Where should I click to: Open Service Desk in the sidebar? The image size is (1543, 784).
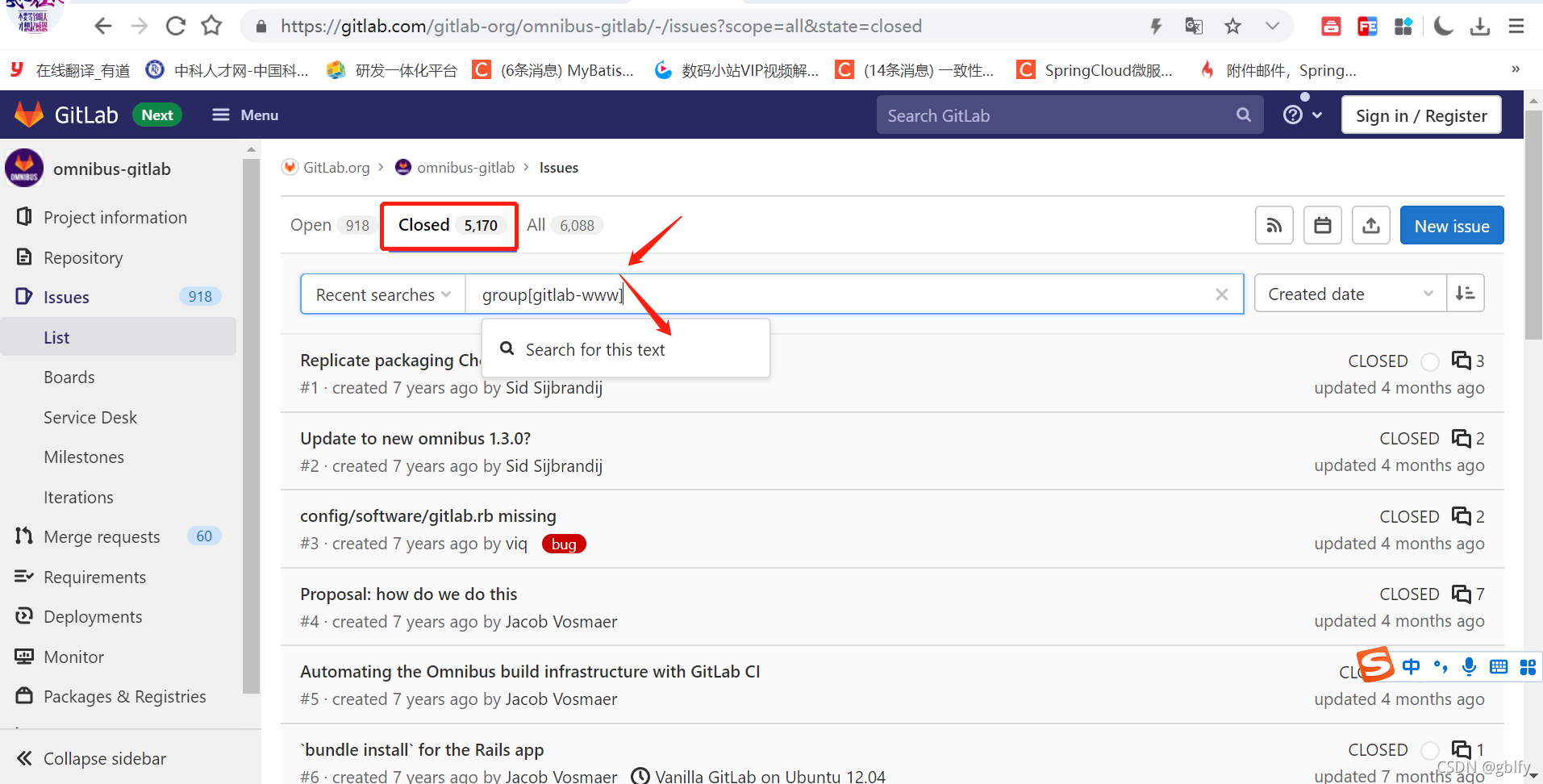point(90,417)
